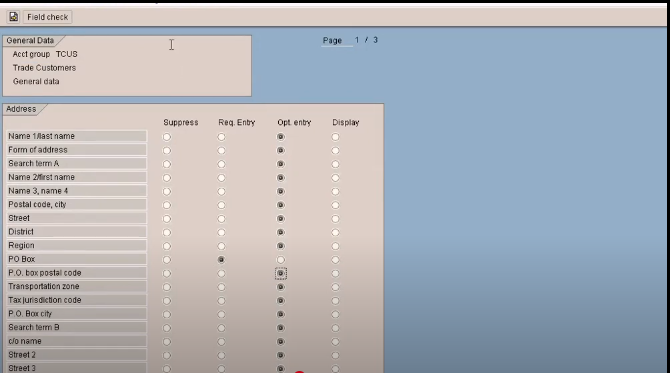Select Suppress for Name 1/last name

click(167, 137)
